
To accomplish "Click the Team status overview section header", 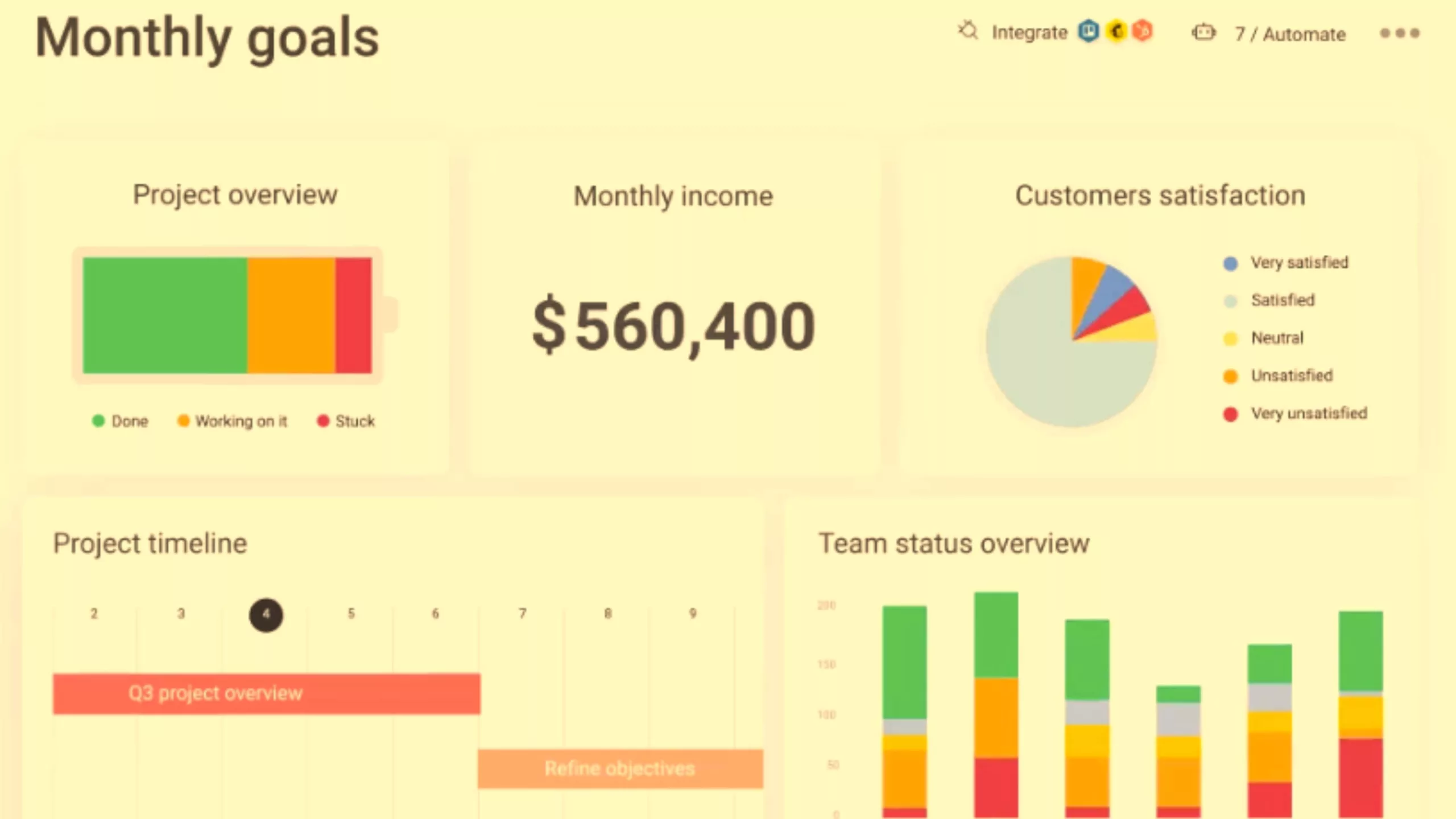I will point(955,543).
